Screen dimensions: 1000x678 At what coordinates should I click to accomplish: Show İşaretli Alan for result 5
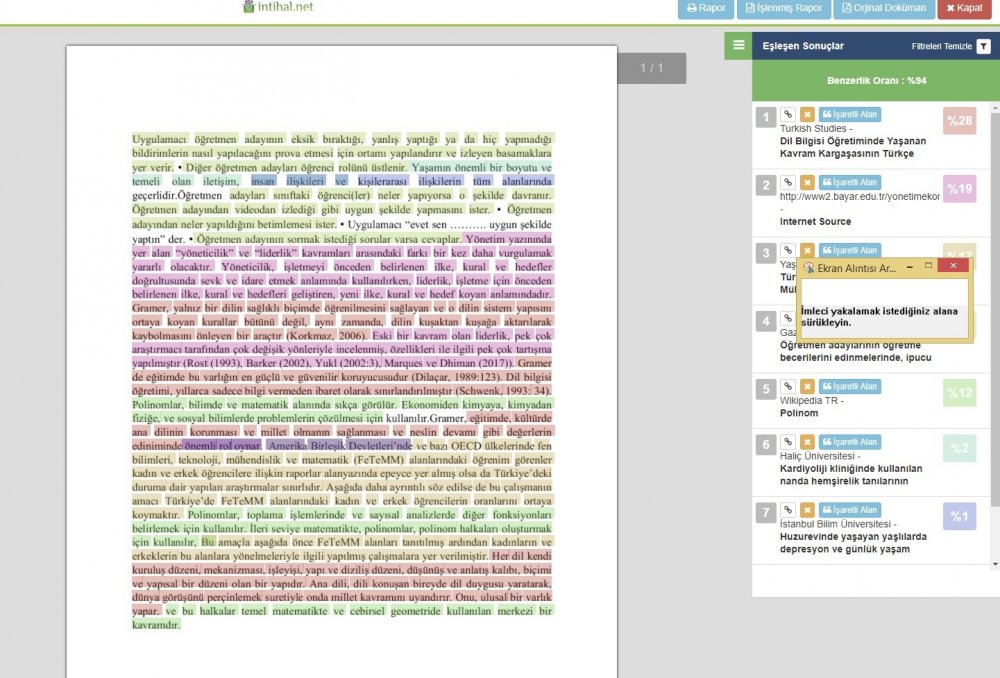point(849,387)
